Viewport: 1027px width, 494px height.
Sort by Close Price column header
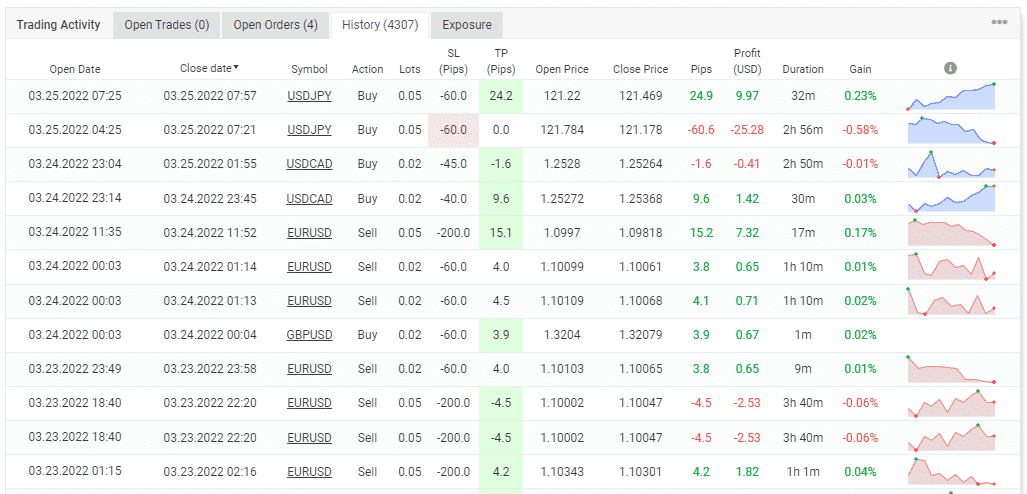641,69
